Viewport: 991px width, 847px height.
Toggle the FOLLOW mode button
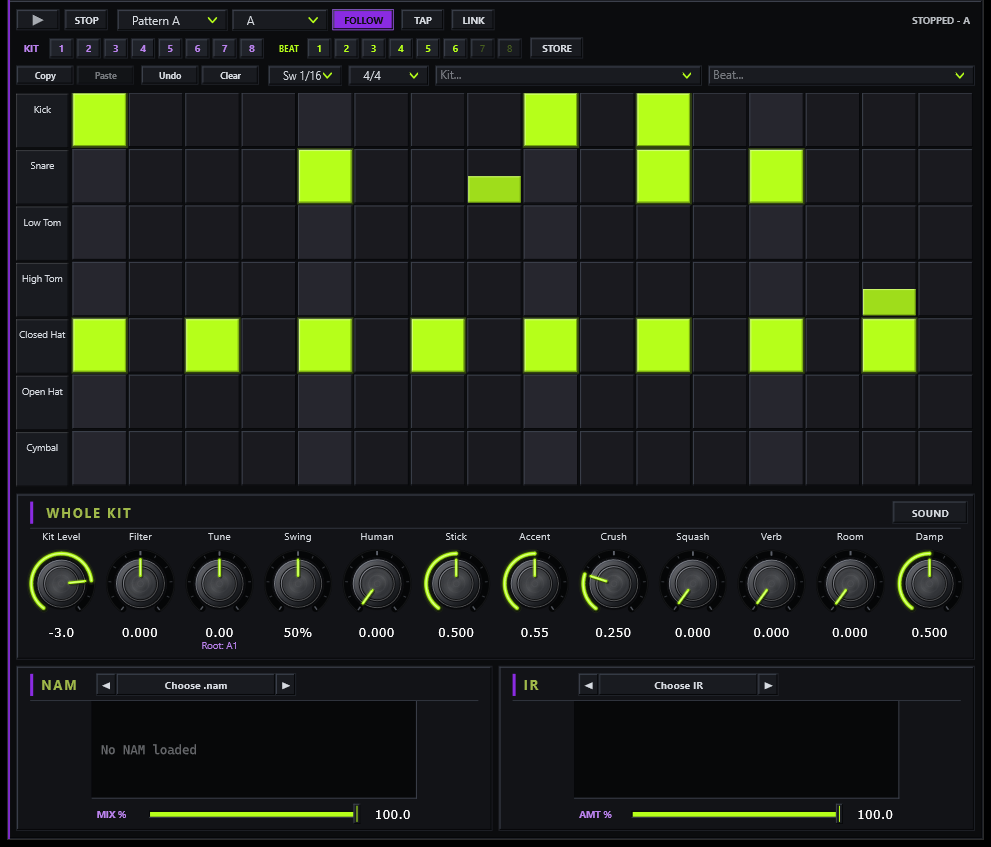[x=363, y=20]
